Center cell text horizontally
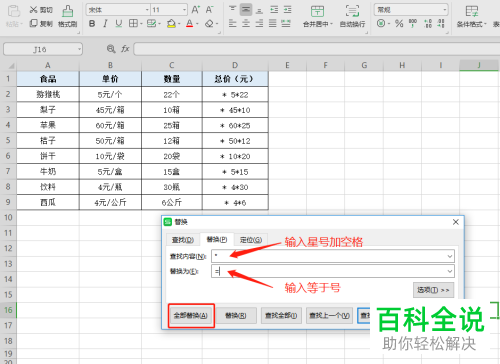Viewport: 500px width, 364px height. (x=246, y=24)
